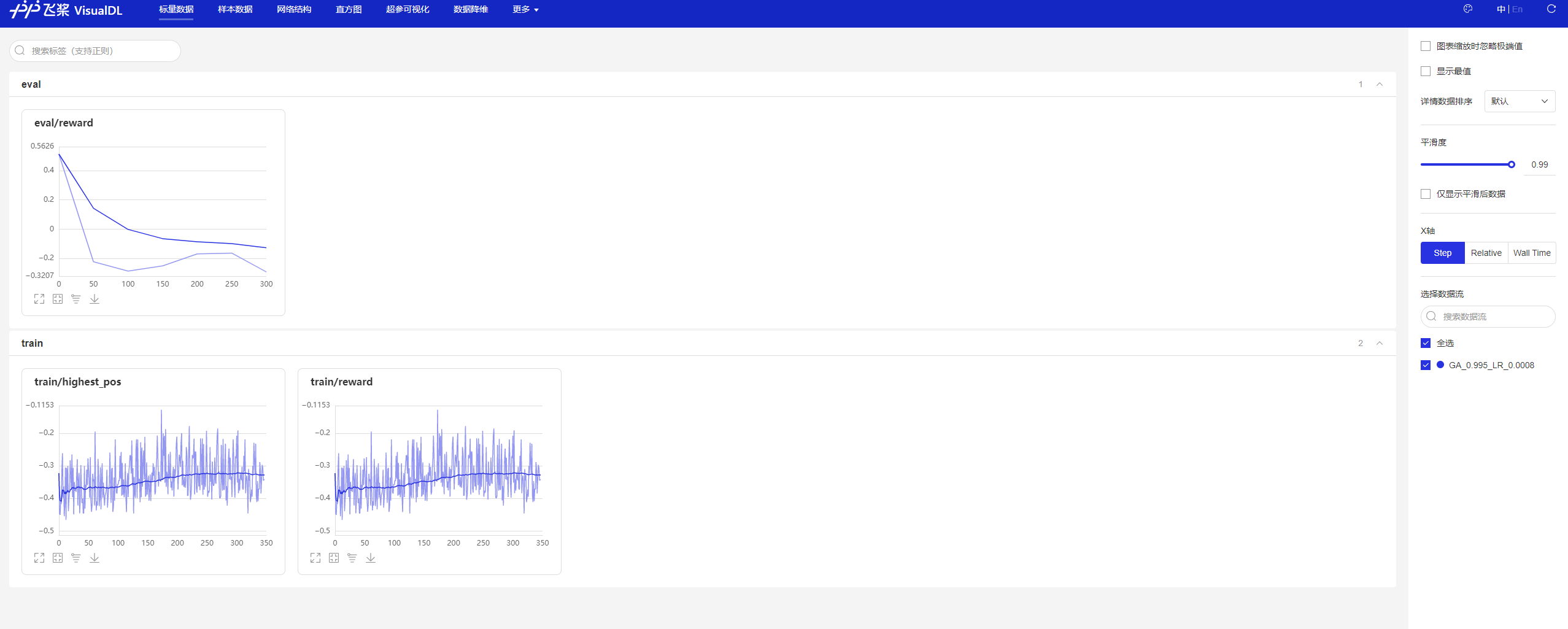1568x629 pixels.
Task: Uncheck the 全选 checkbox
Action: coord(1426,343)
